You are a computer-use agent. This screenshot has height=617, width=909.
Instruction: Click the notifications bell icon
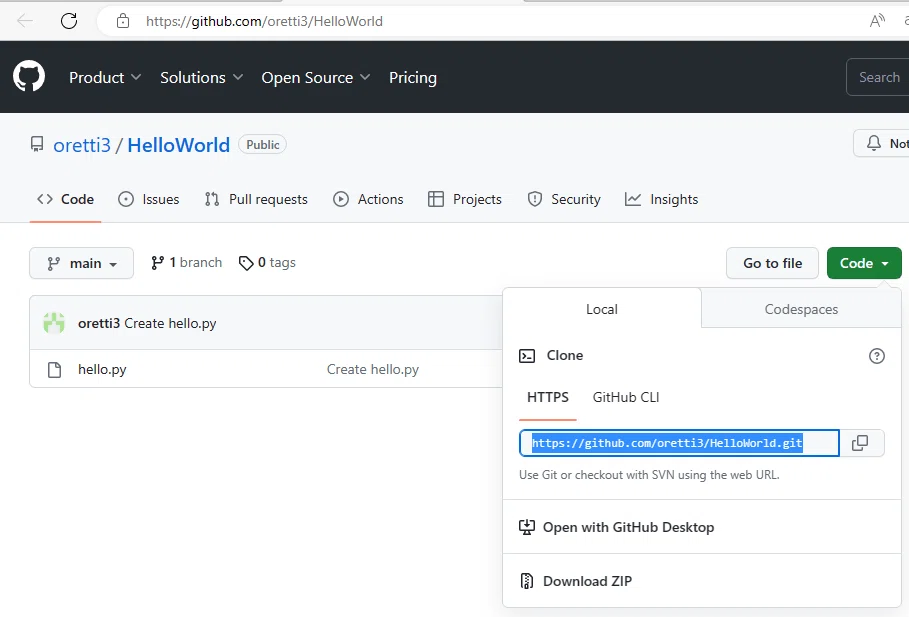click(x=874, y=143)
